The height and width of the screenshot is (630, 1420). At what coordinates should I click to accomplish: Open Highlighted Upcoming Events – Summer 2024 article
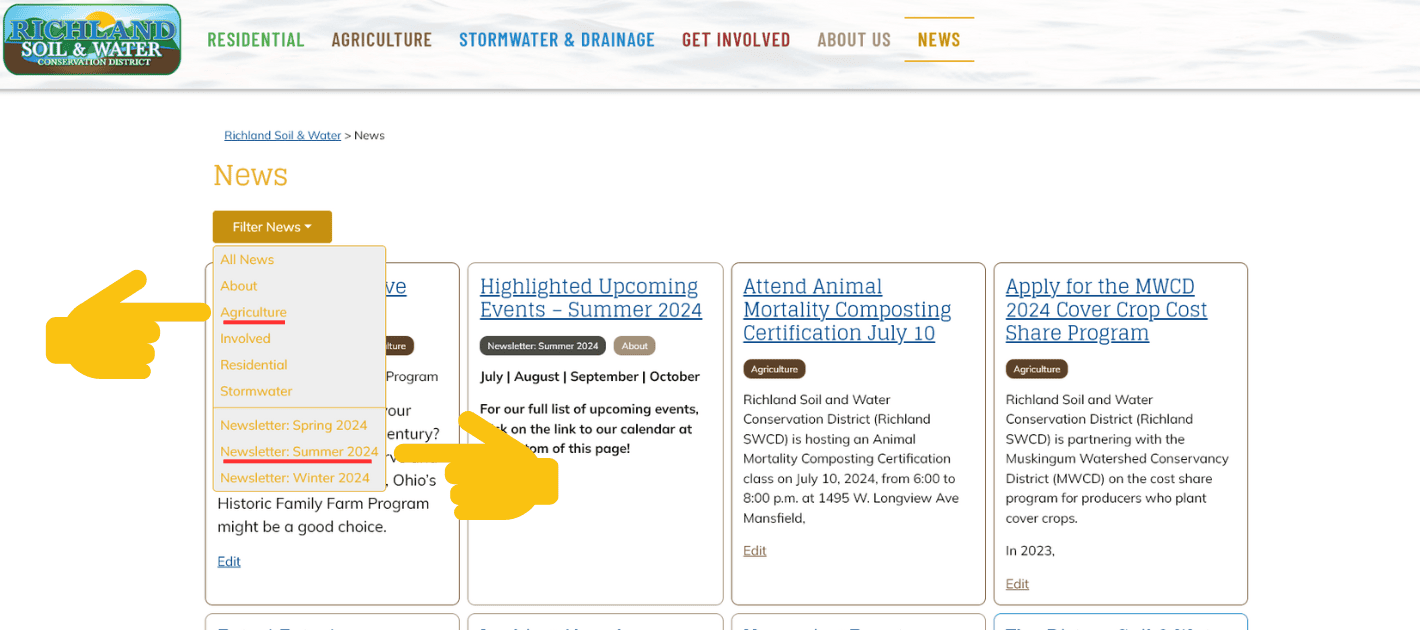[591, 298]
